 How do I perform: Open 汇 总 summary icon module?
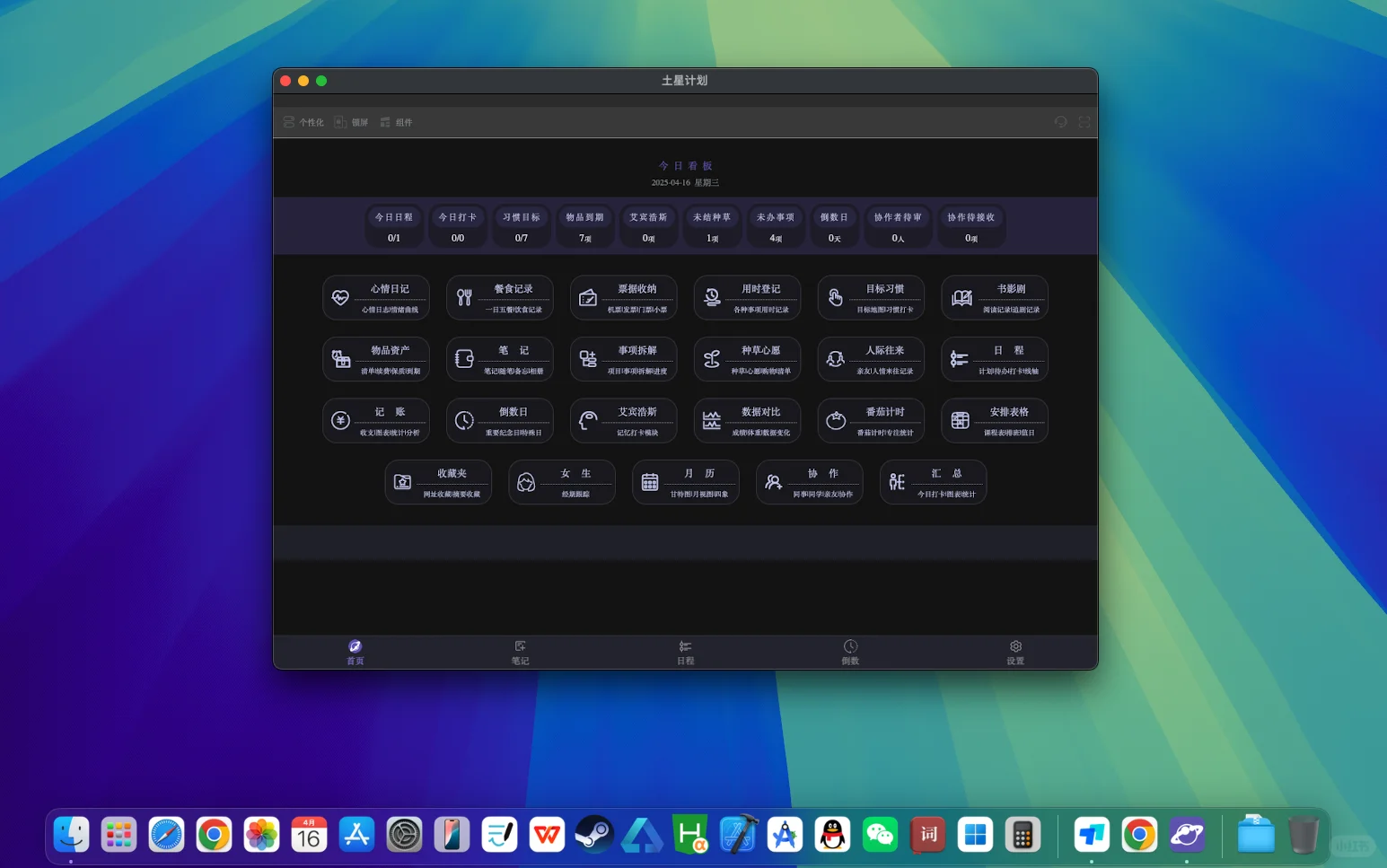(934, 482)
